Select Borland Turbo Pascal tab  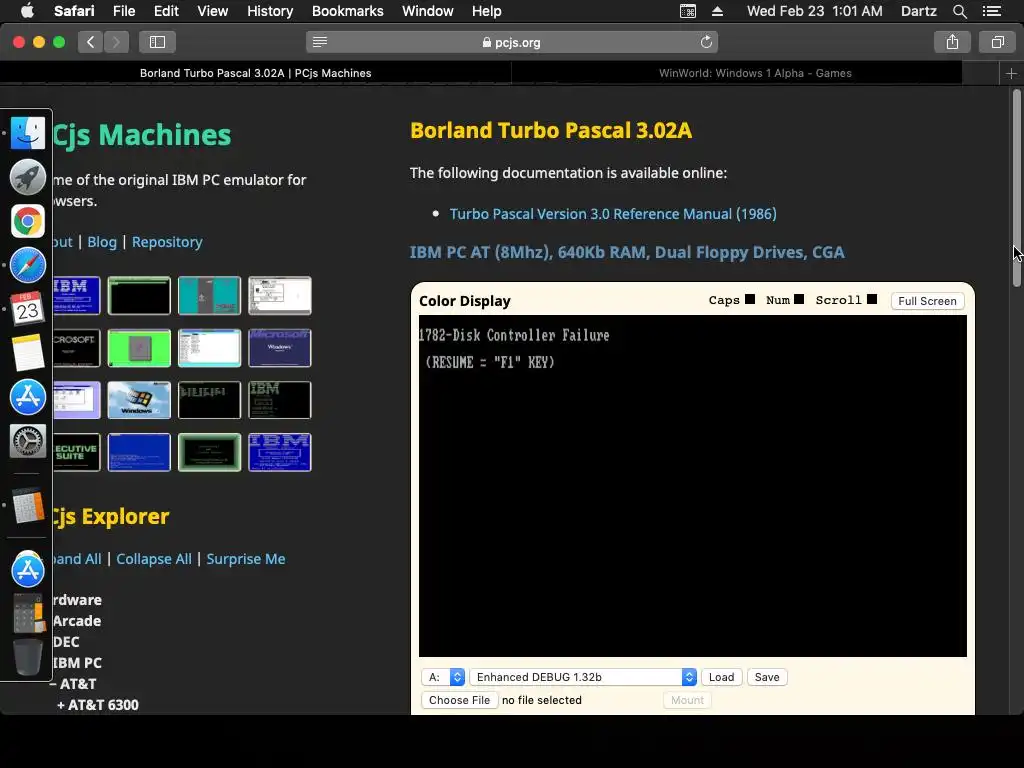(255, 73)
